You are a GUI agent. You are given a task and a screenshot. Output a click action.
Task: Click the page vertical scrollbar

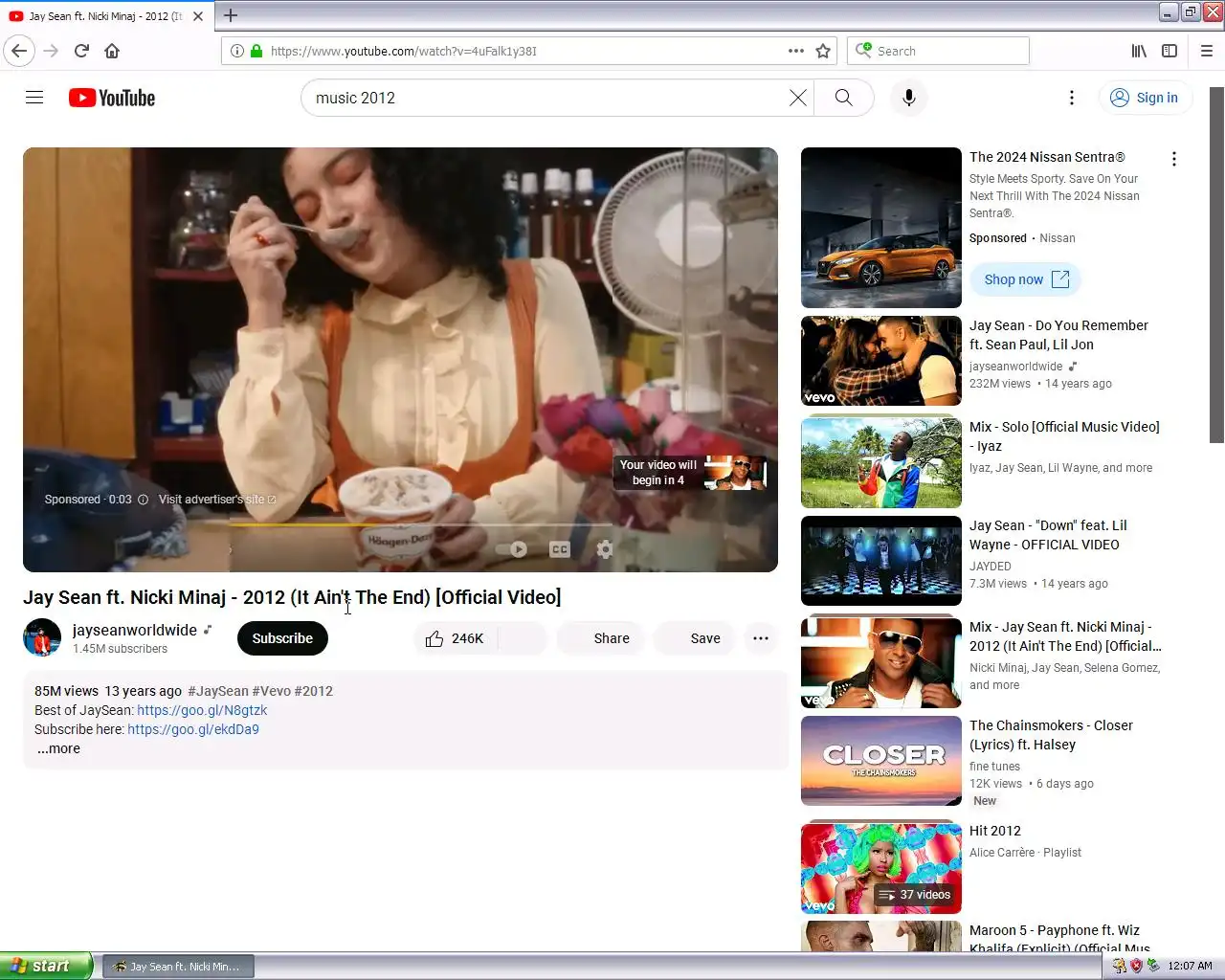1217,265
